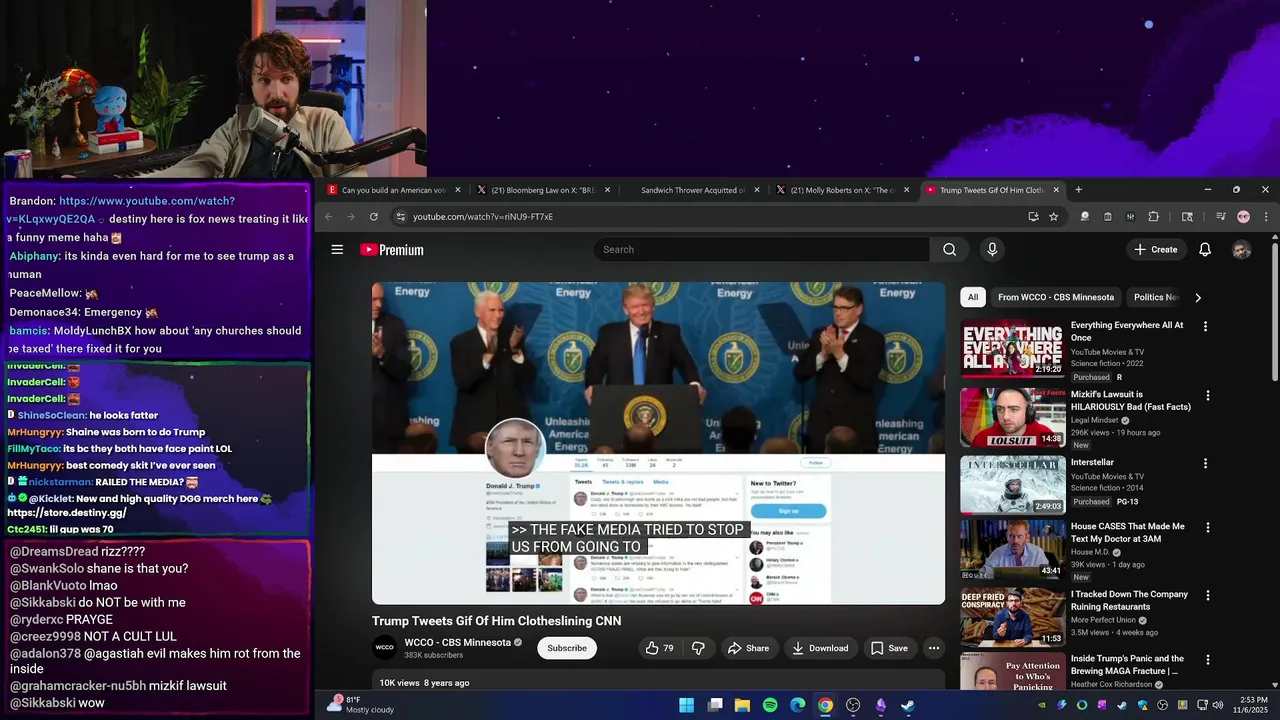Image resolution: width=1280 pixels, height=720 pixels.
Task: Open Microsoft Edge from taskbar
Action: tap(797, 705)
